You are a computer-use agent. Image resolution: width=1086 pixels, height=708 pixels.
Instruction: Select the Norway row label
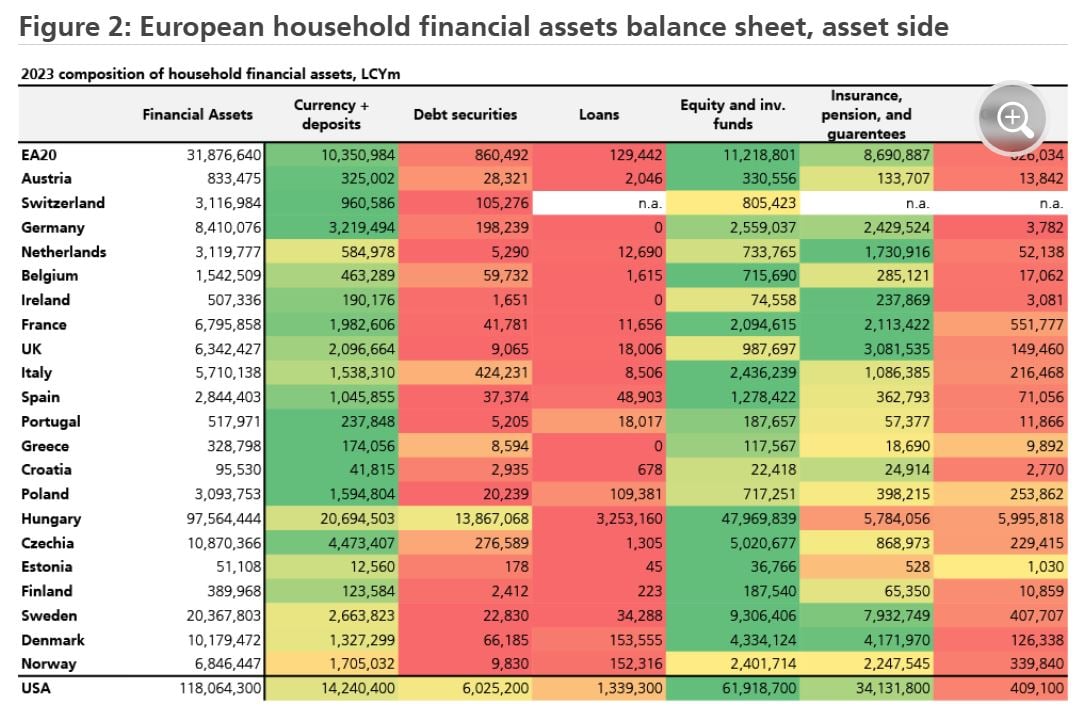[x=48, y=664]
